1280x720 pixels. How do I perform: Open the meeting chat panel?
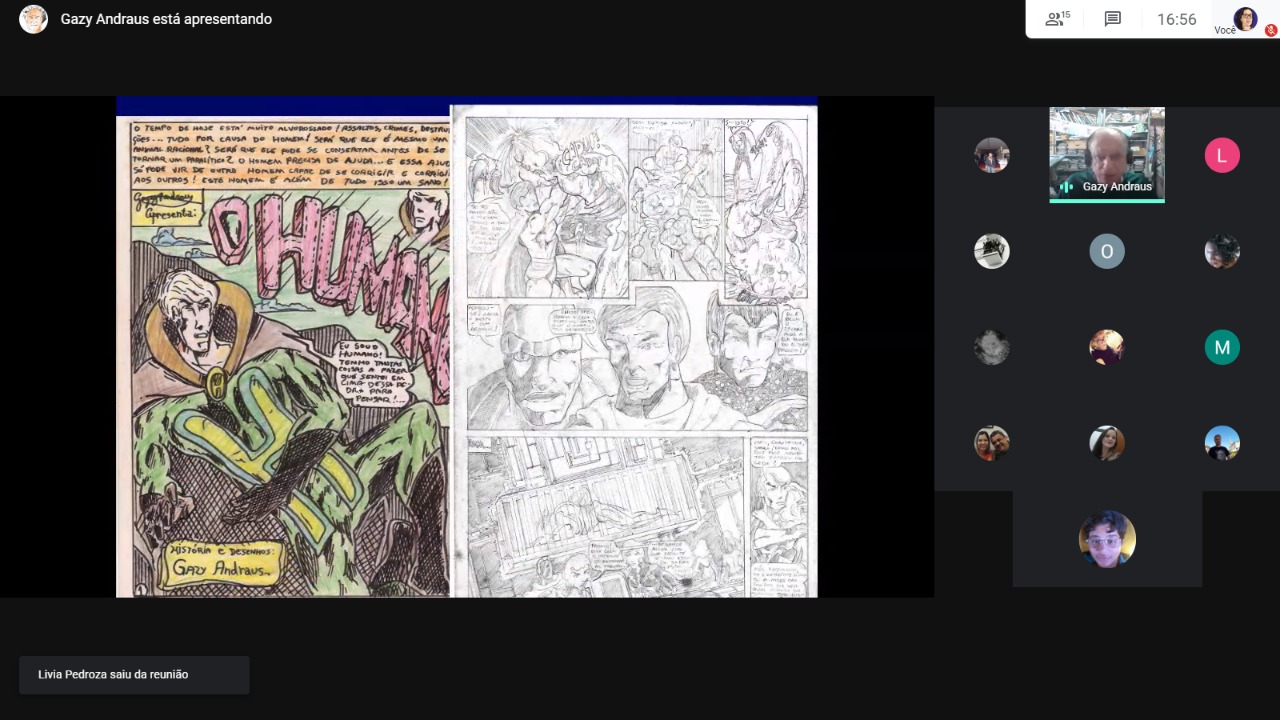(1113, 19)
